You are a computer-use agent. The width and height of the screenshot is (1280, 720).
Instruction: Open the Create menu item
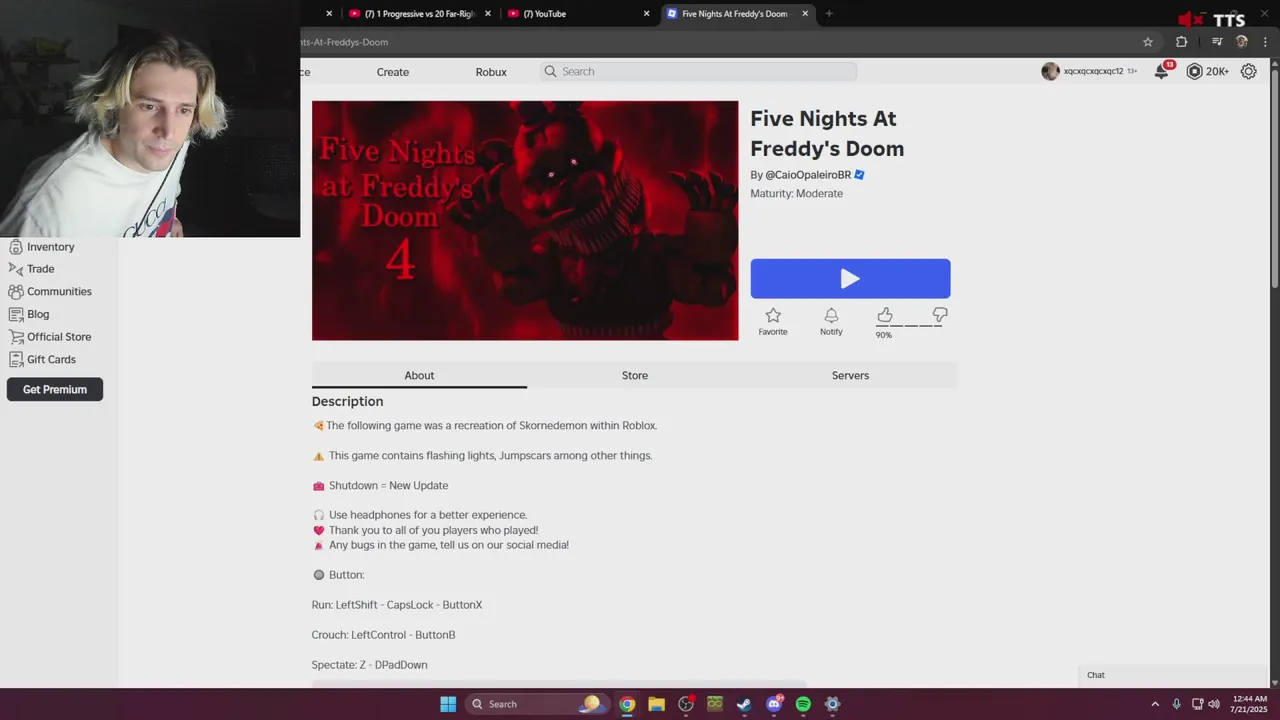[x=393, y=72]
